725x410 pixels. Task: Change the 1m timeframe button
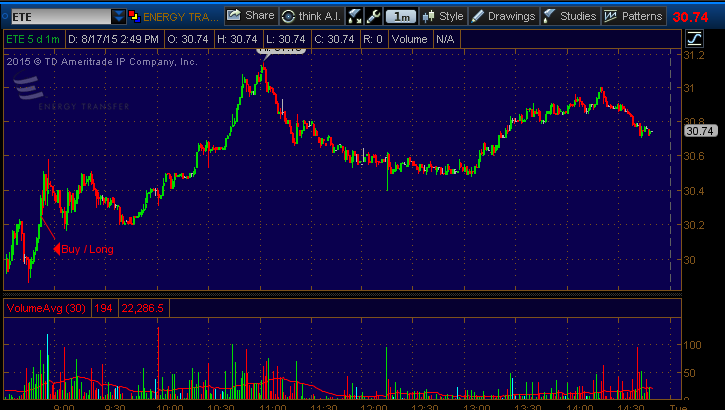click(401, 17)
